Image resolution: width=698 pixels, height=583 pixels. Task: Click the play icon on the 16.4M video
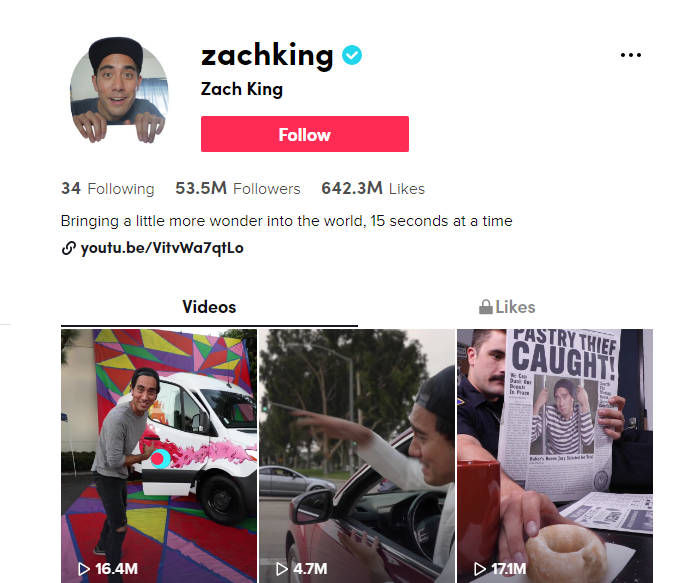pyautogui.click(x=84, y=568)
